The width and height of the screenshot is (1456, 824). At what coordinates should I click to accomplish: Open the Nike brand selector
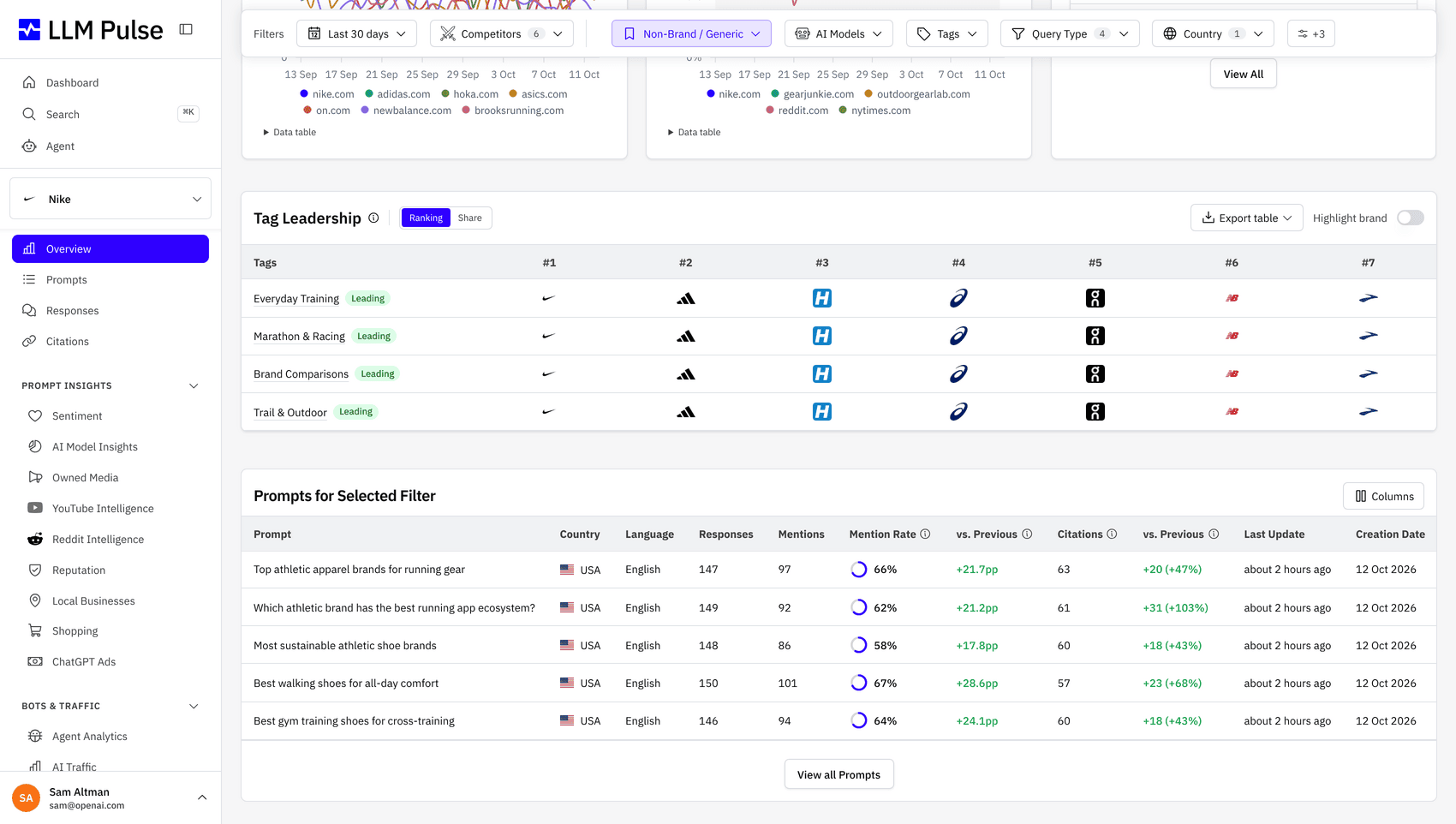click(x=110, y=199)
